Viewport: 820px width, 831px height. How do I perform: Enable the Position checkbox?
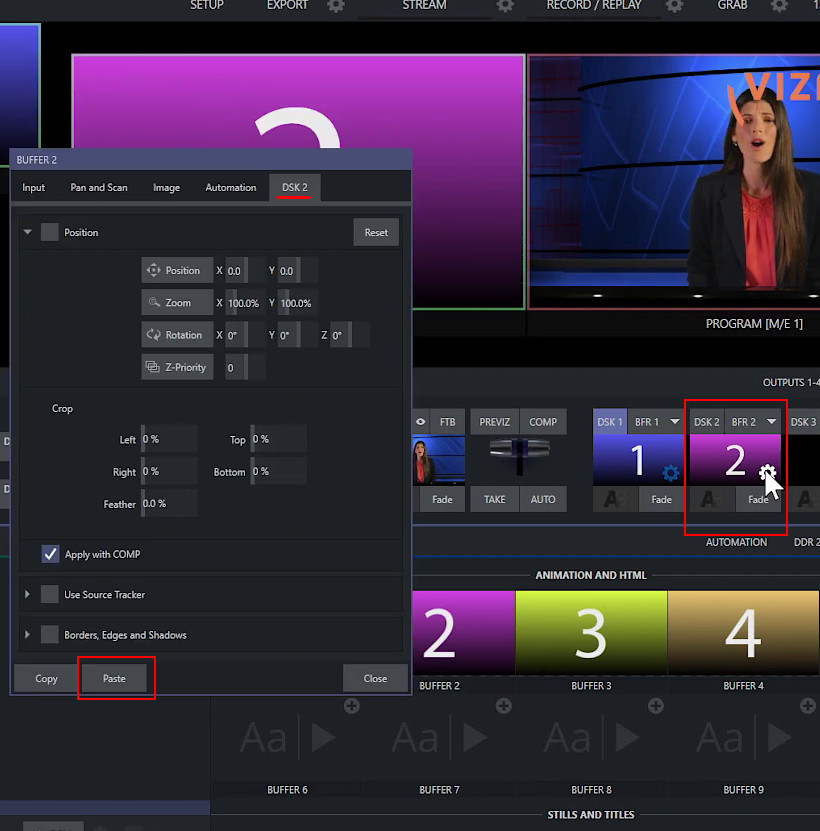tap(50, 232)
